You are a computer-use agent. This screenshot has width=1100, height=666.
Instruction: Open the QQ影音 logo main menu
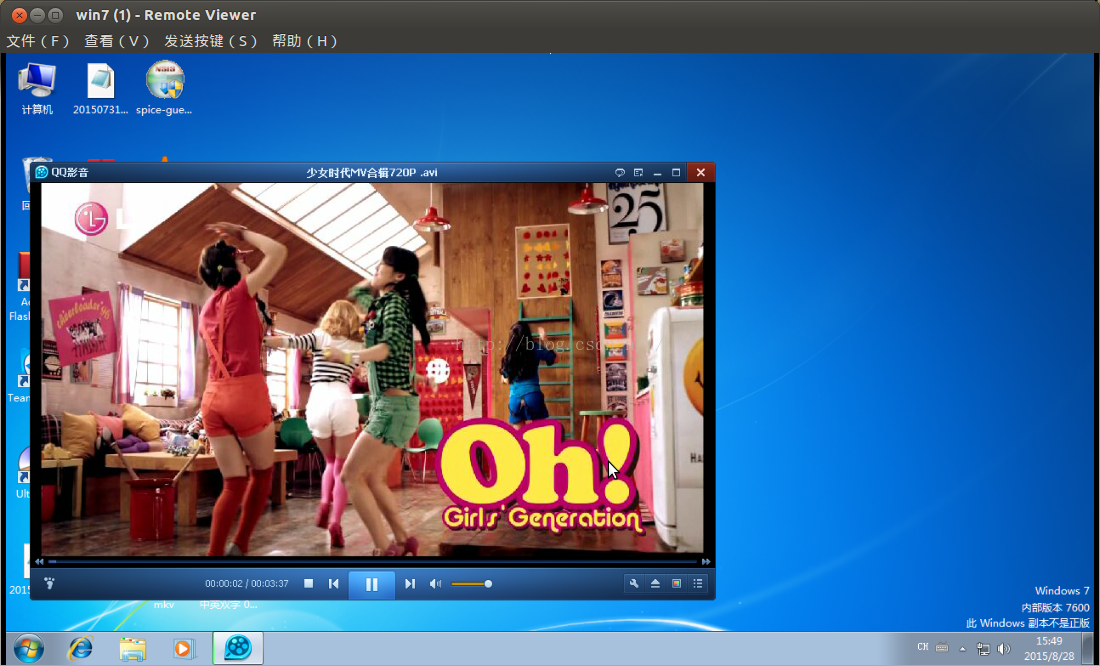(62, 172)
